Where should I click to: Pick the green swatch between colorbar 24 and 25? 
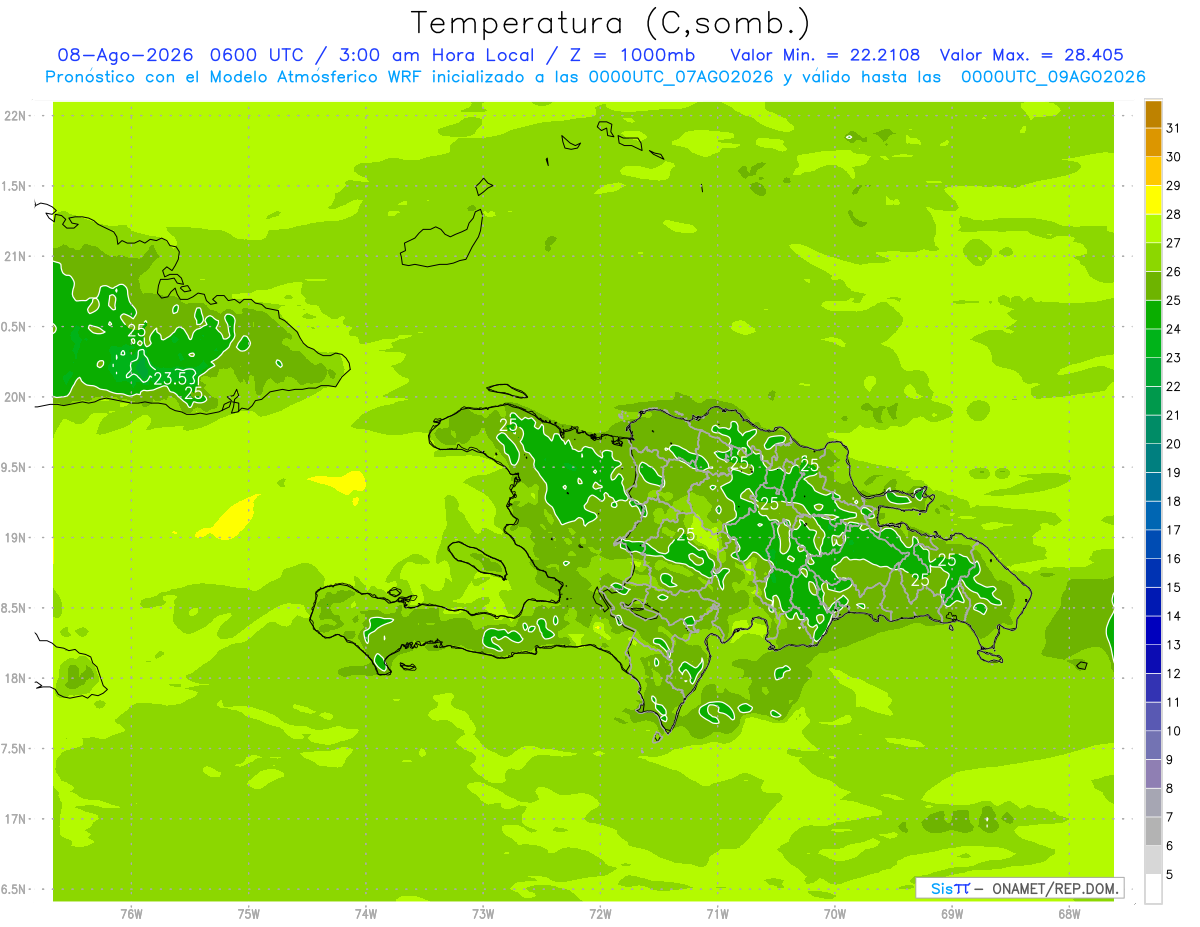(x=1153, y=315)
